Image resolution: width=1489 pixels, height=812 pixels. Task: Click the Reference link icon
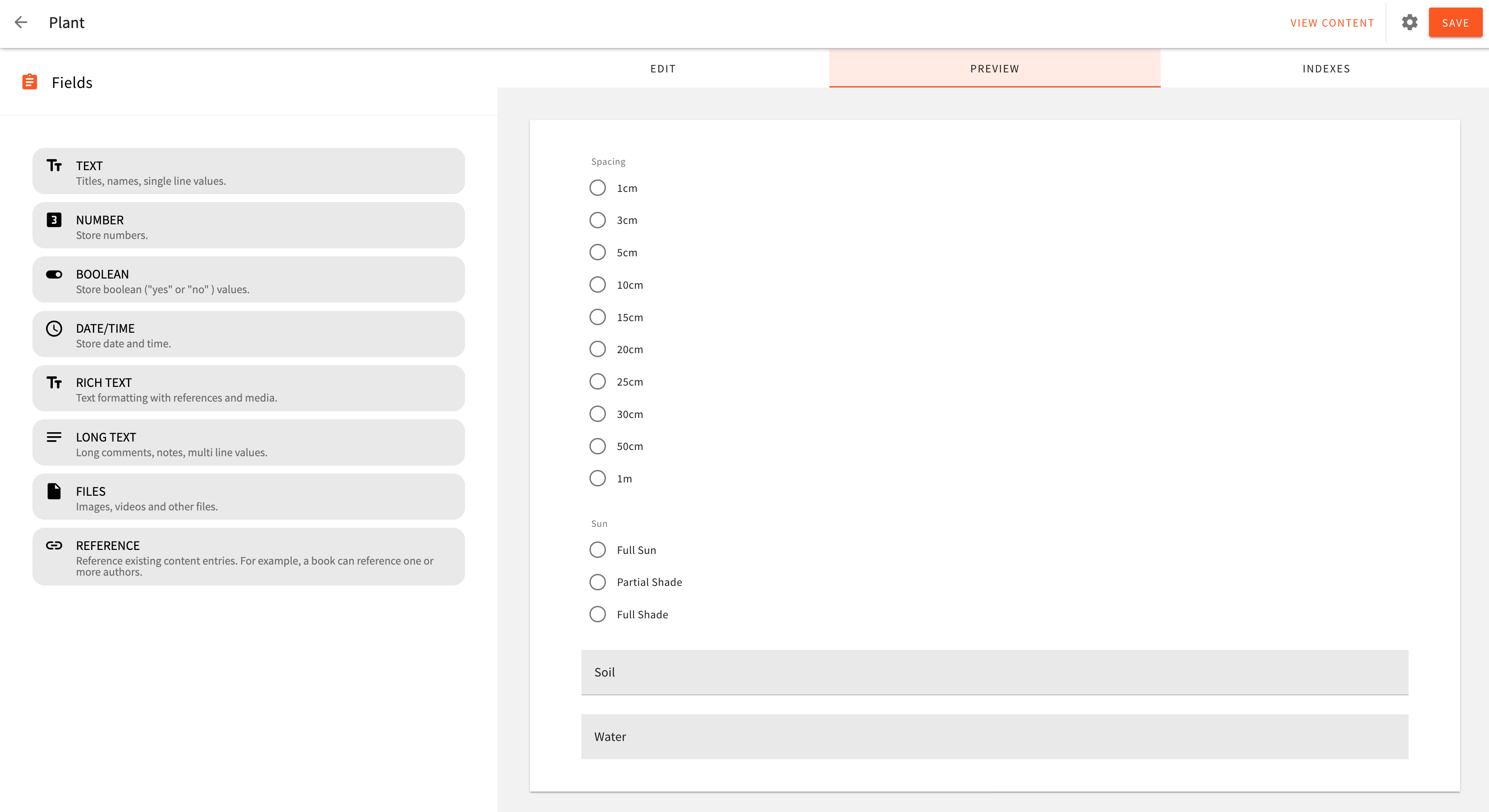[54, 545]
